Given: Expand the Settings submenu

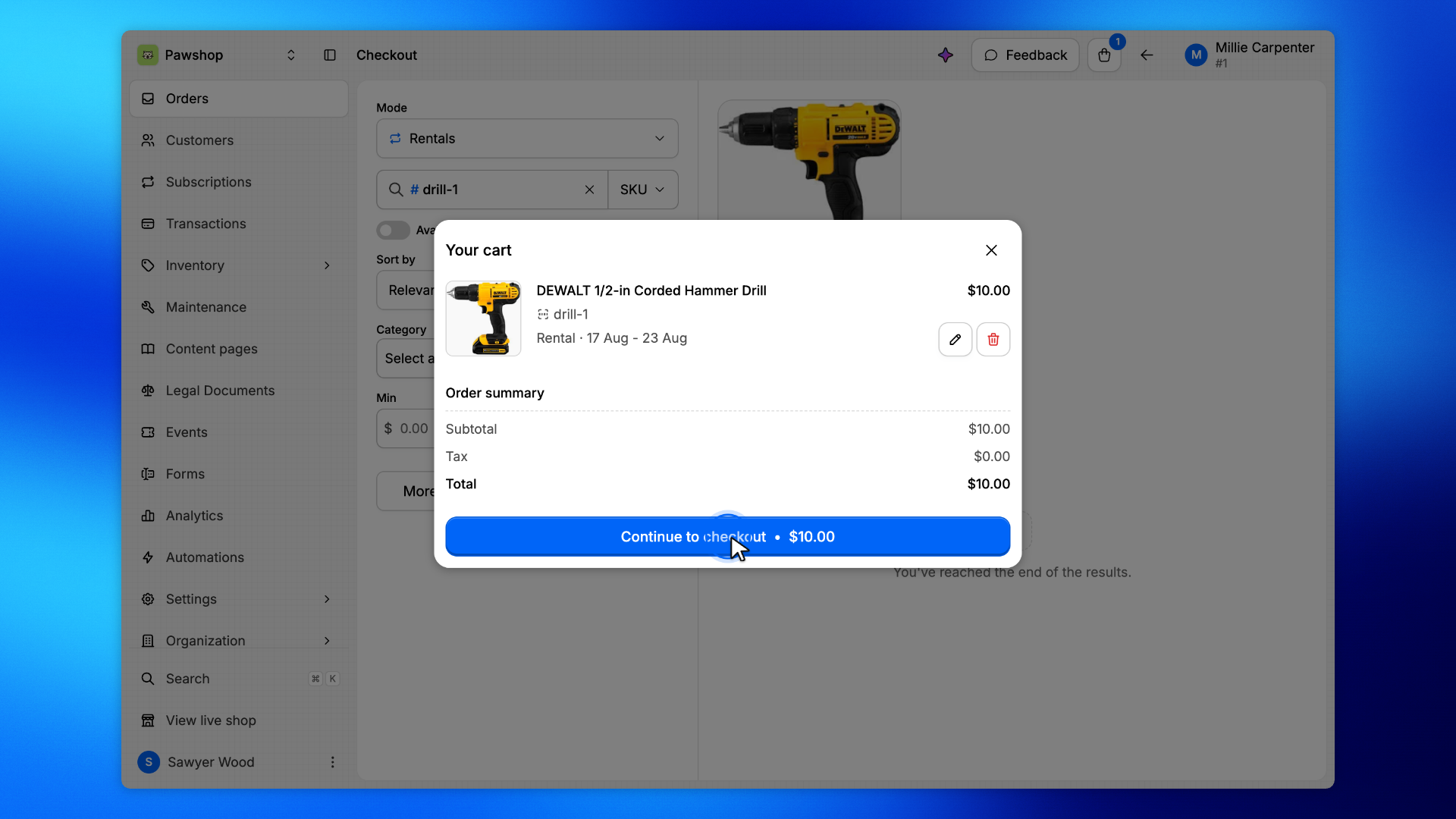Looking at the screenshot, I should click(327, 599).
